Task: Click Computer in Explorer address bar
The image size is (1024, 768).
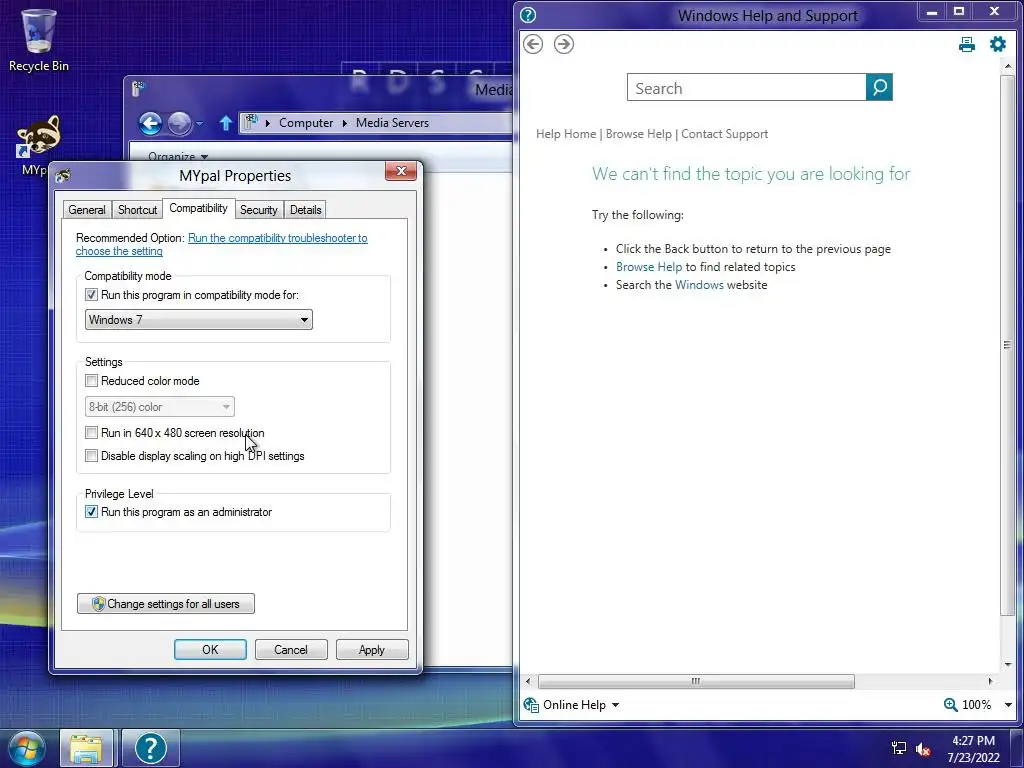Action: tap(306, 123)
